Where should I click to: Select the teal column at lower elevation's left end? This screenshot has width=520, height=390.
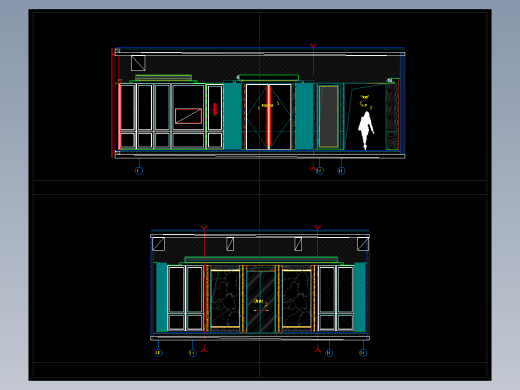161,297
